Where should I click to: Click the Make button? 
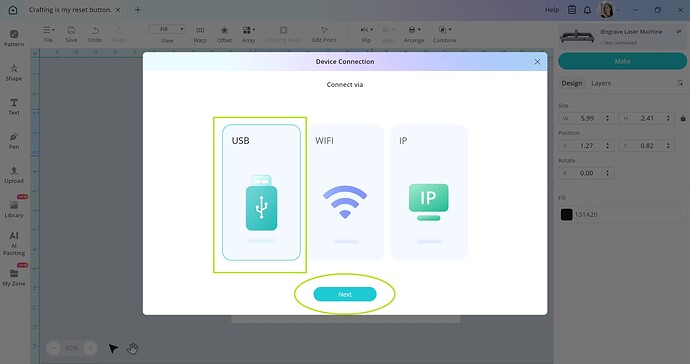622,61
